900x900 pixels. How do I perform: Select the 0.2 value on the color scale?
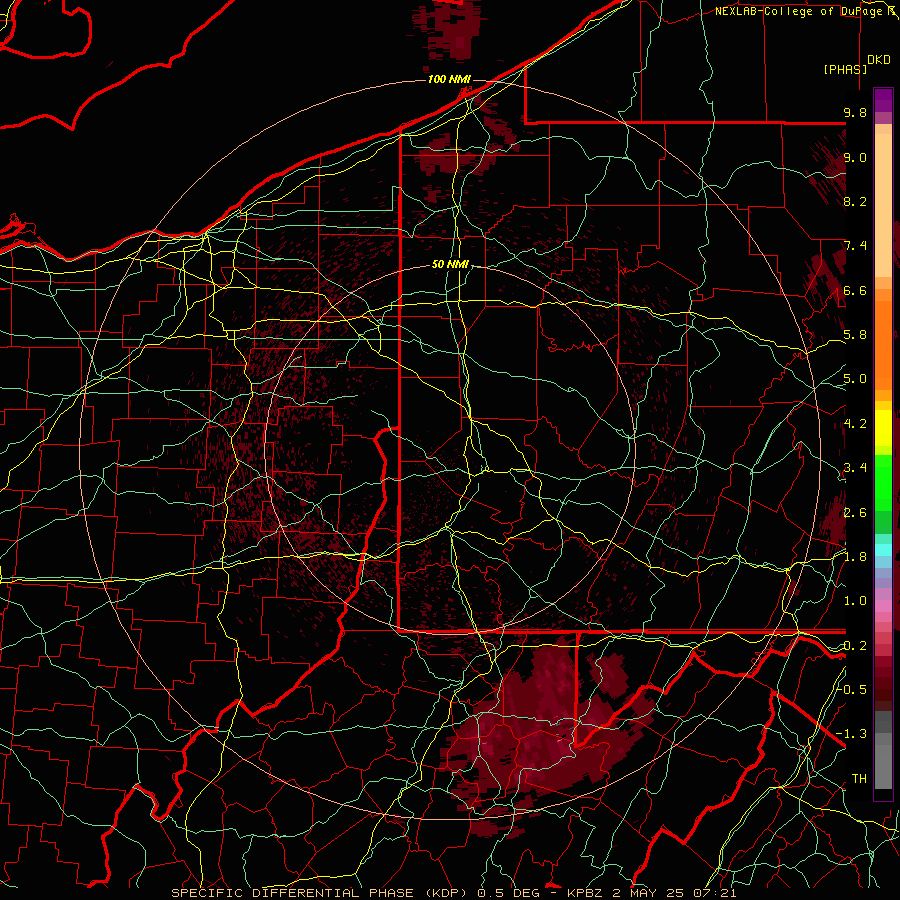(855, 646)
